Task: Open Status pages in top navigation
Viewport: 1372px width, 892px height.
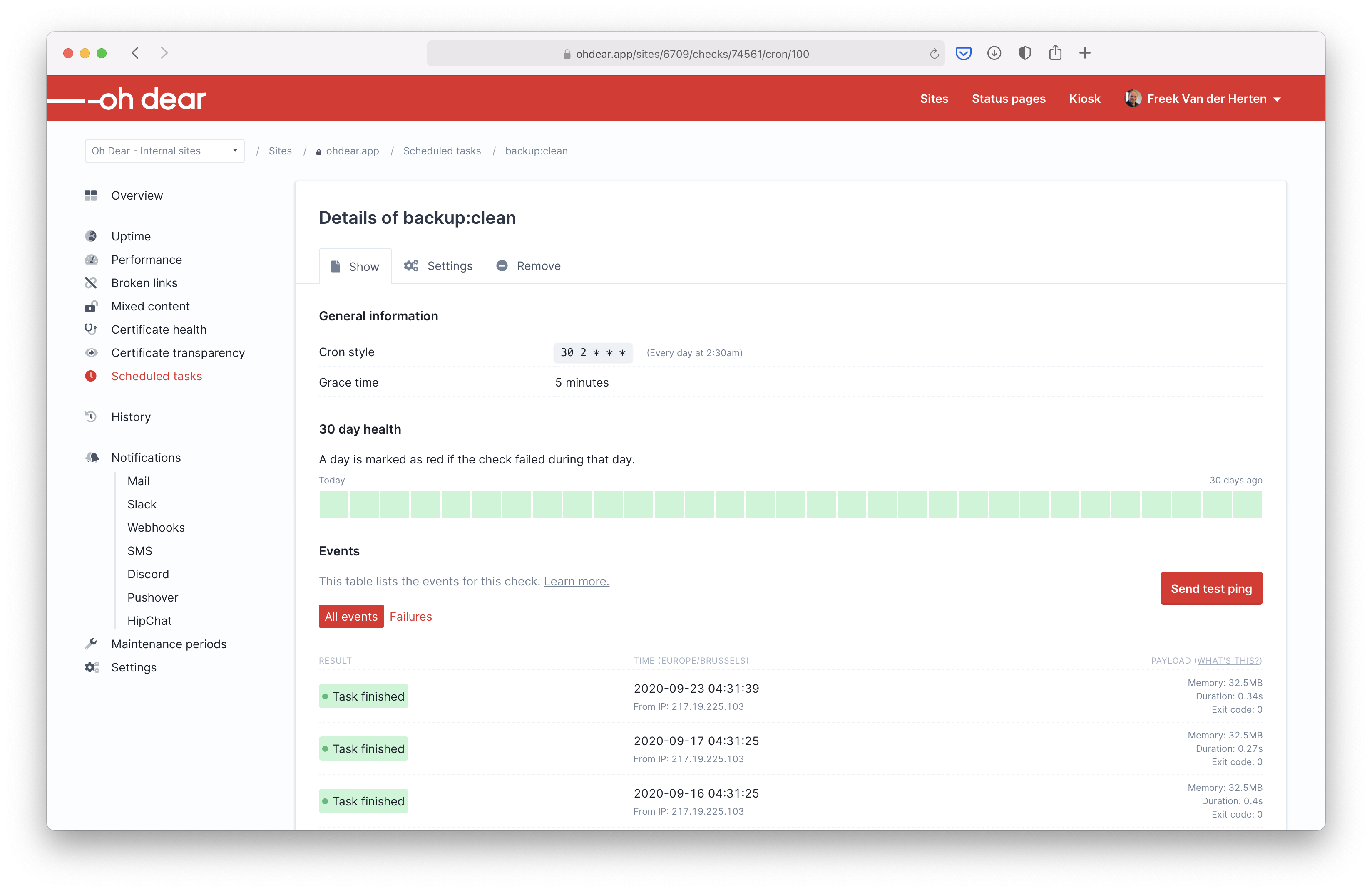Action: (x=1008, y=99)
